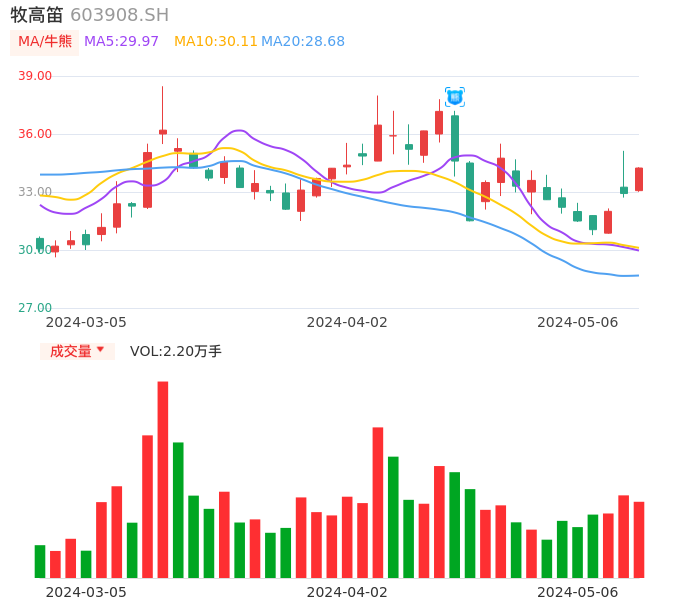
Task: Toggle the MA10:30.11 legend label
Action: (215, 42)
